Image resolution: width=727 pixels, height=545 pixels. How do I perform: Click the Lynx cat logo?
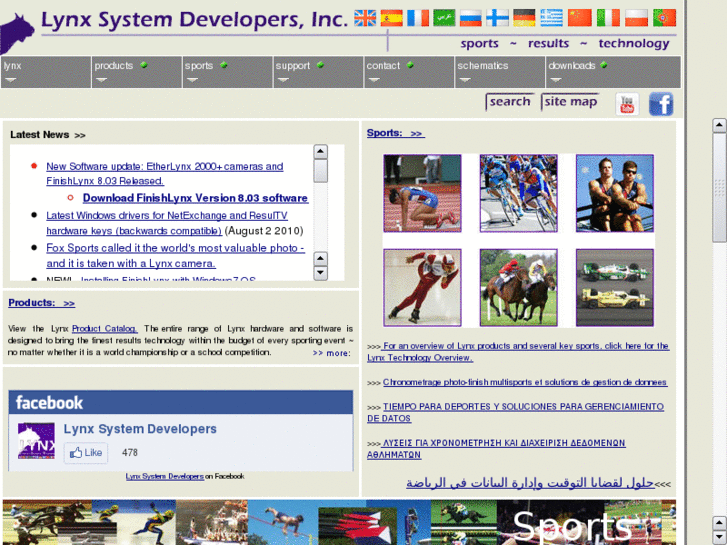(17, 33)
